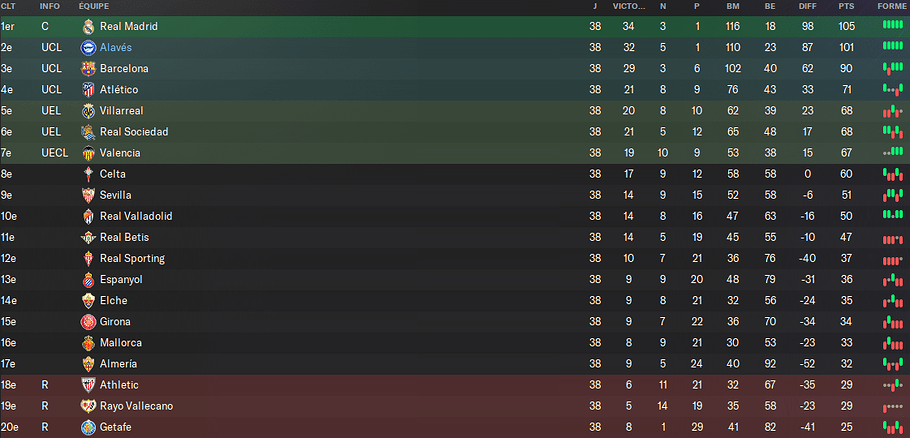Click the Espanyol crest icon
Image resolution: width=910 pixels, height=438 pixels.
click(x=88, y=280)
